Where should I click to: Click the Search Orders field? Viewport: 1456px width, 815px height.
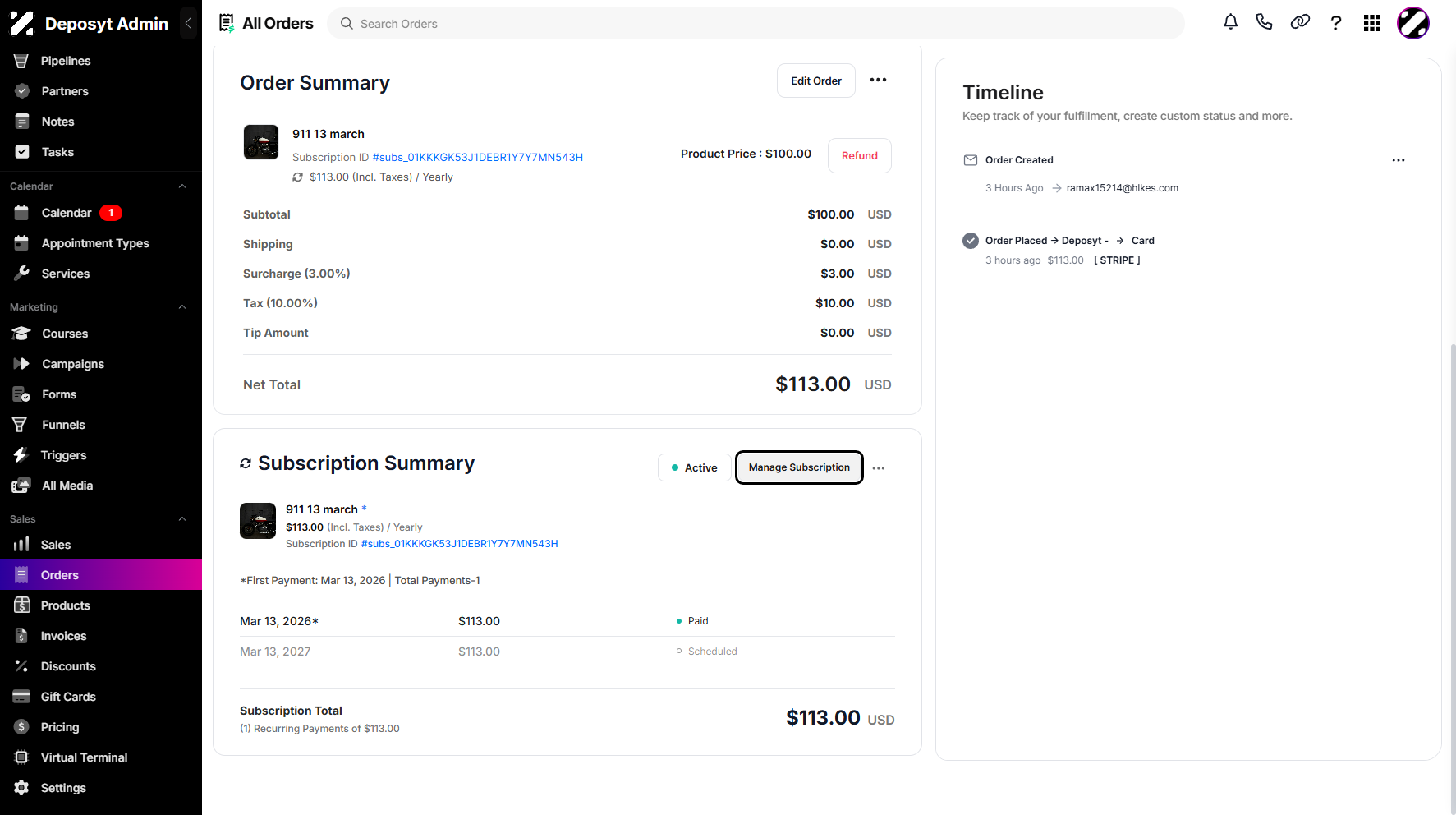click(756, 24)
